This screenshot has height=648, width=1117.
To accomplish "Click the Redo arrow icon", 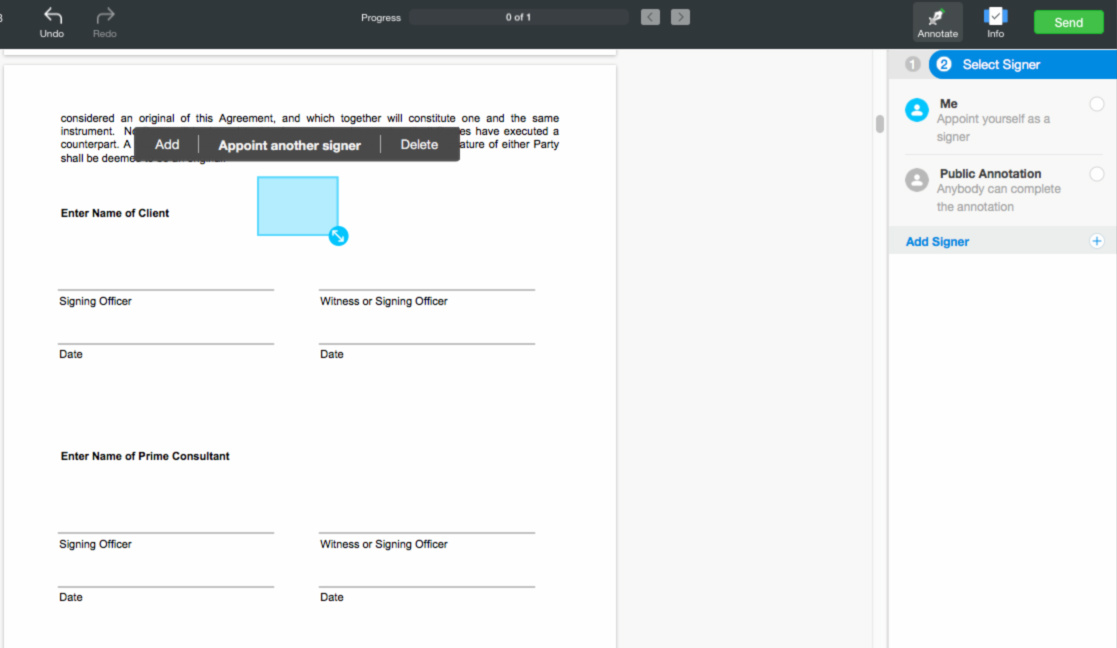I will tap(105, 16).
